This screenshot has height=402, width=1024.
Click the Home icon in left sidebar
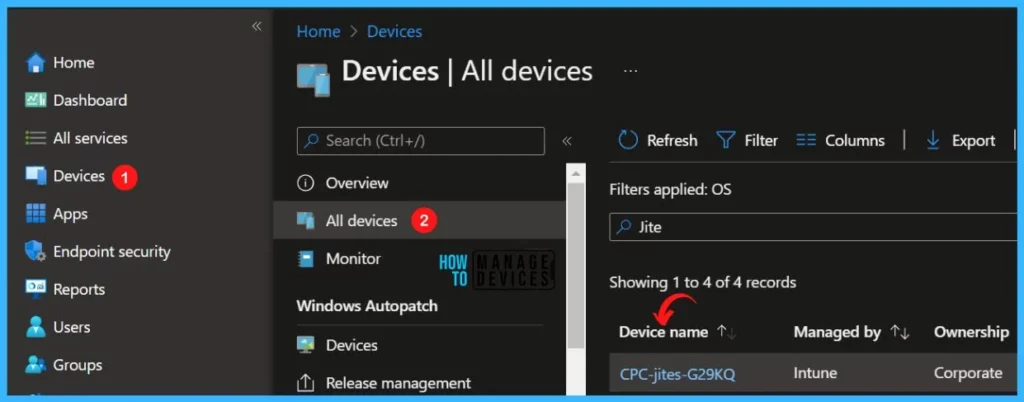(35, 63)
